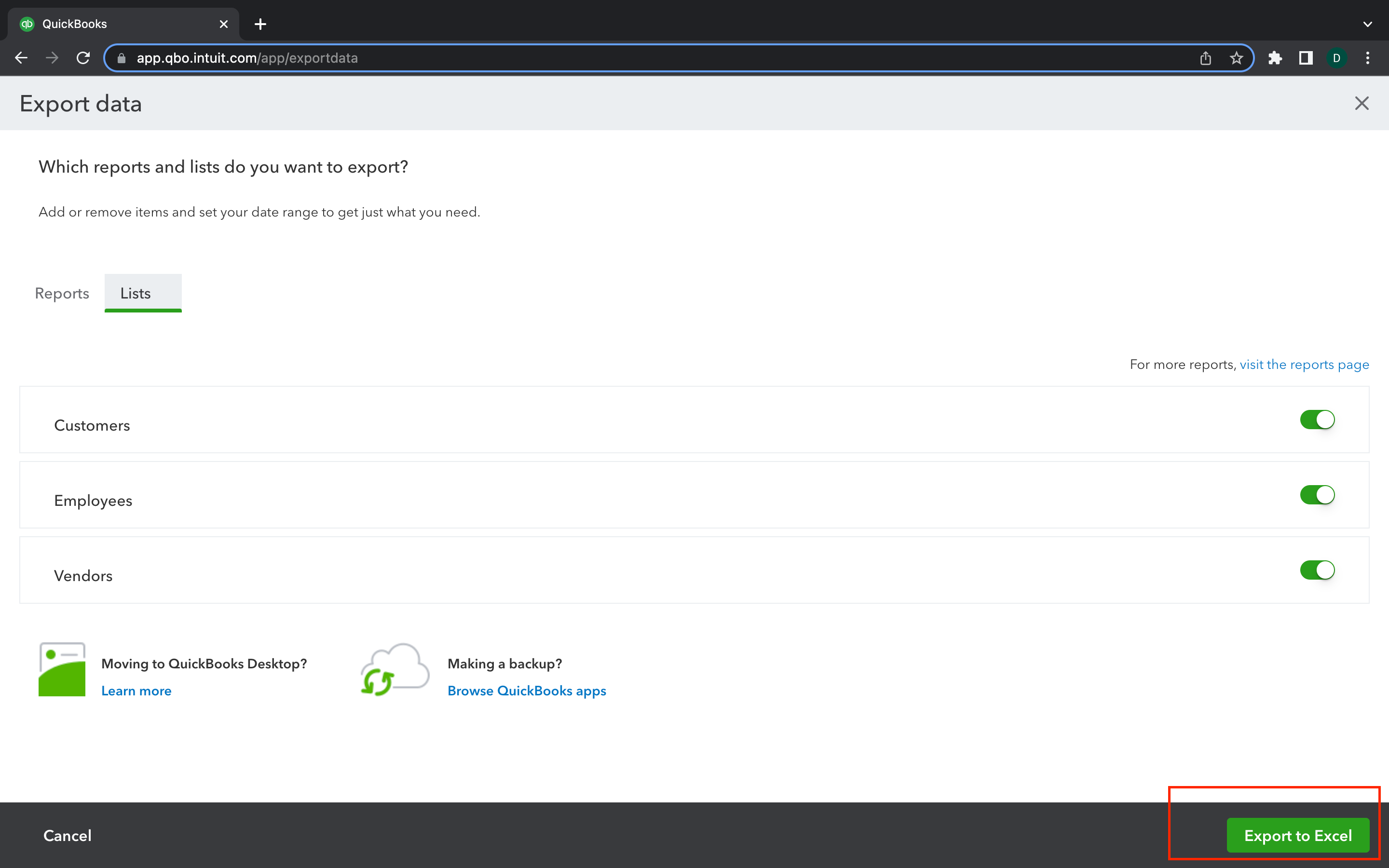Viewport: 1389px width, 868px height.
Task: Toggle the browser side panel icon
Action: (1306, 58)
